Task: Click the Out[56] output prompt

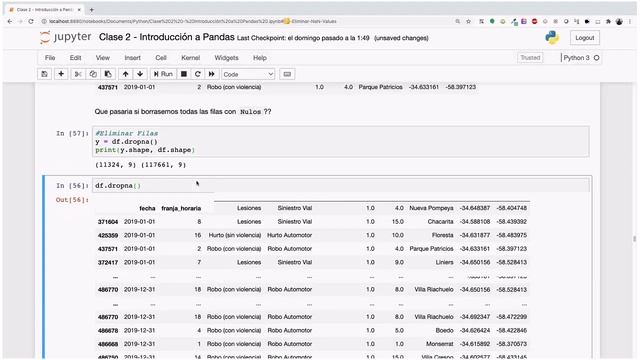Action: coord(72,200)
